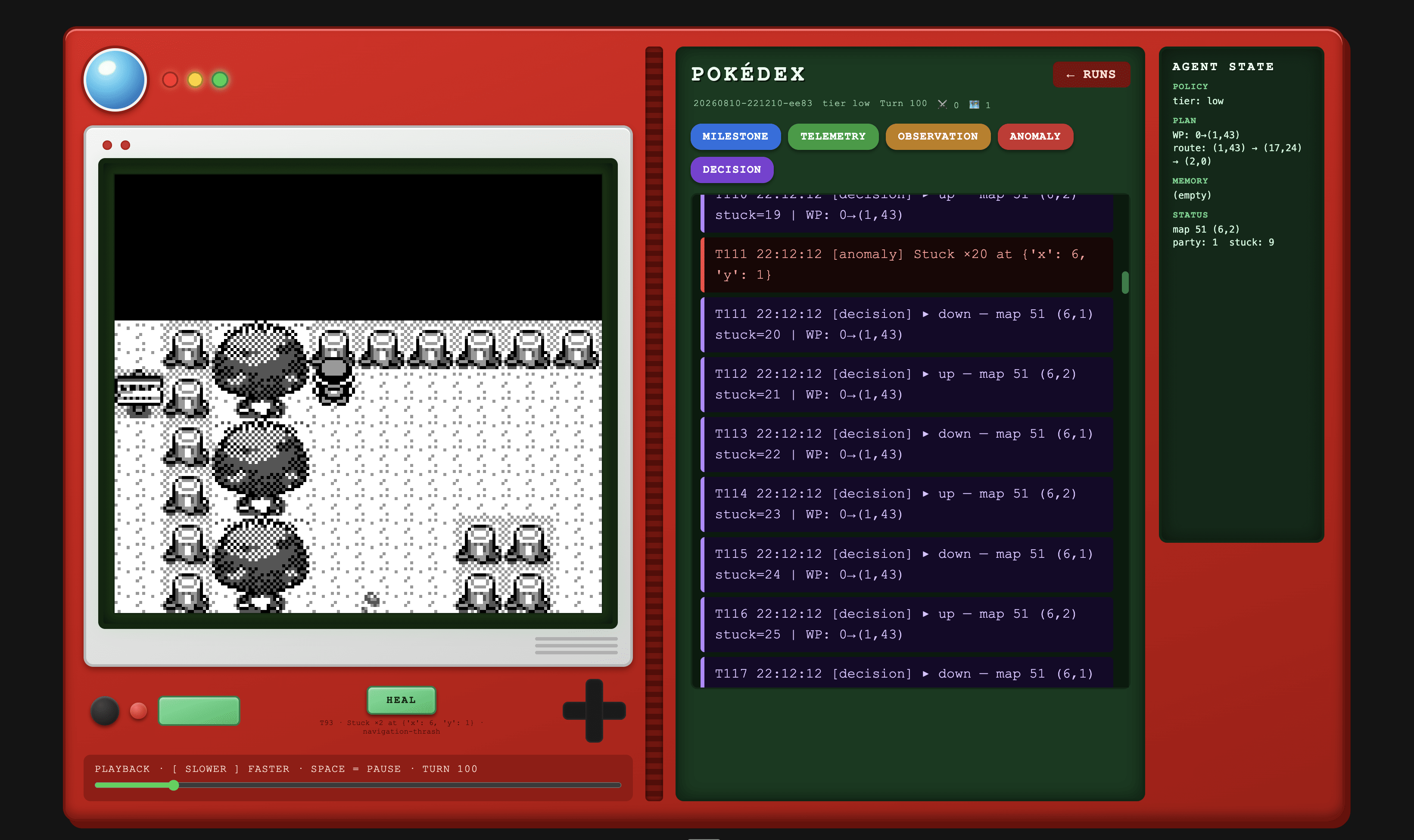This screenshot has height=840, width=1414.
Task: Click the badge counter icon in header
Action: coord(974,104)
